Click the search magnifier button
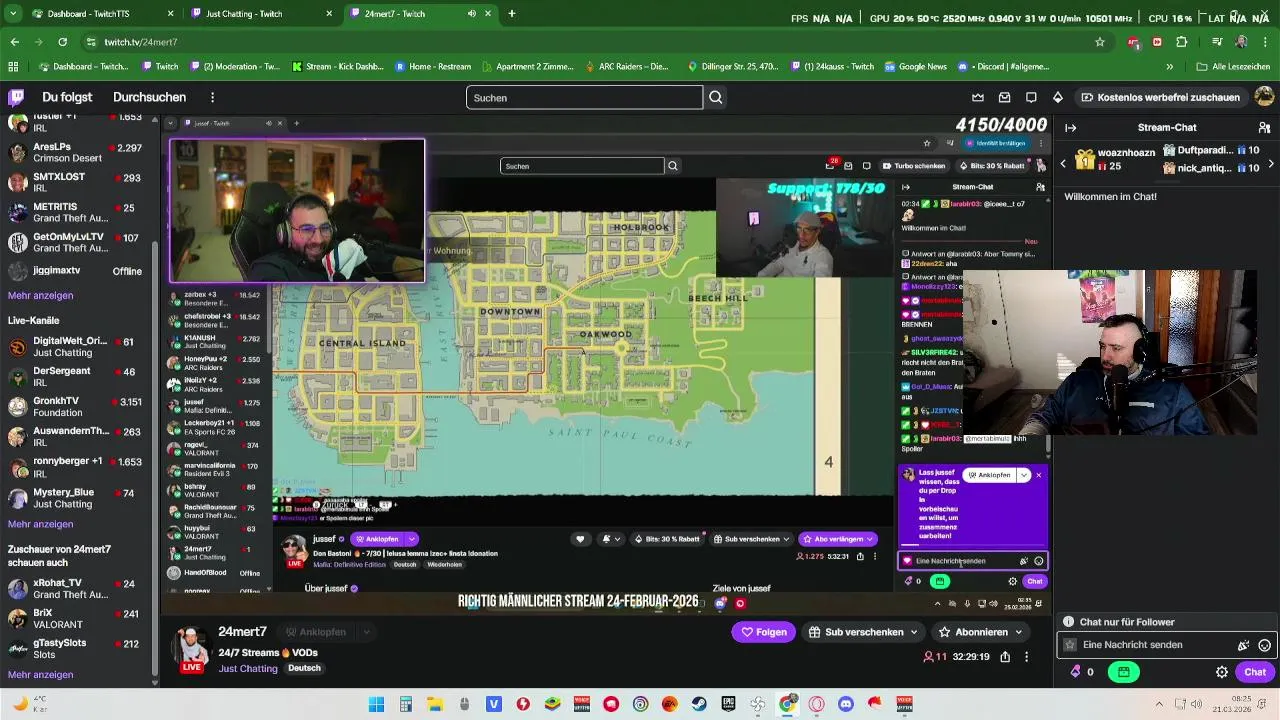The width and height of the screenshot is (1280, 720). pyautogui.click(x=716, y=97)
